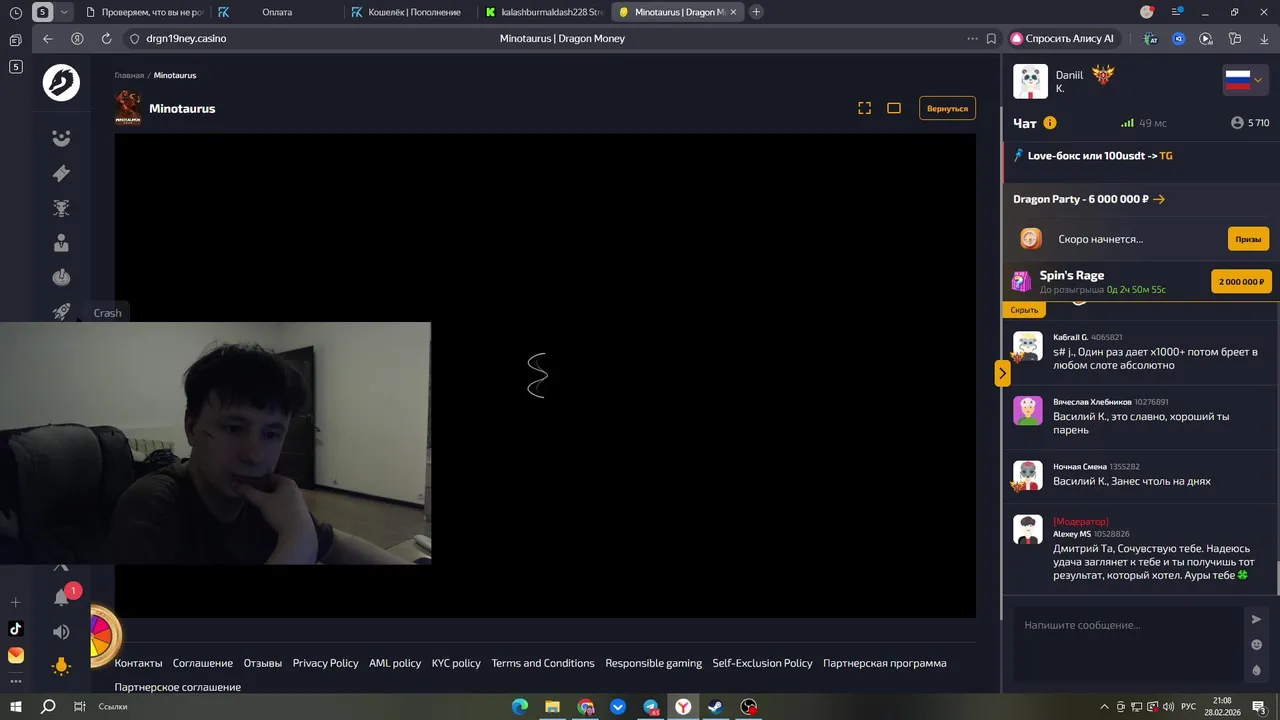Toggle the orange light bulb theme switch
The image size is (1280, 720).
tap(61, 666)
